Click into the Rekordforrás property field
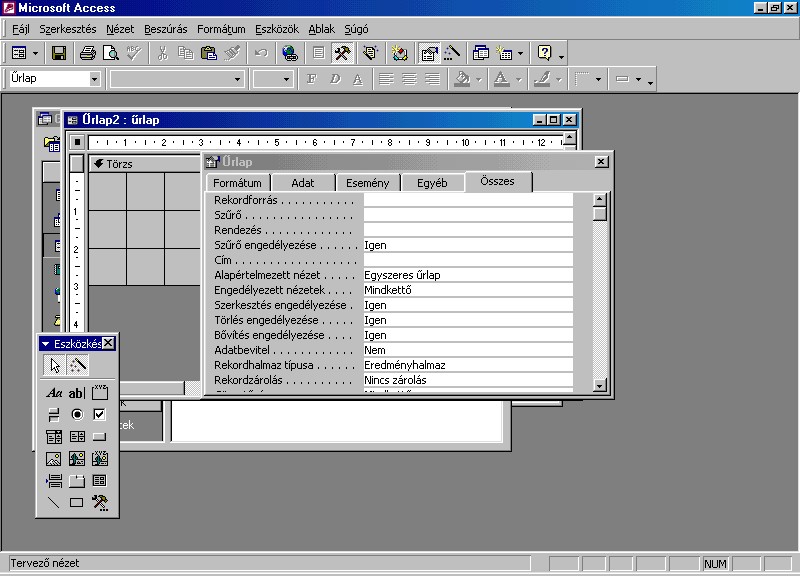This screenshot has height=576, width=800. (467, 200)
